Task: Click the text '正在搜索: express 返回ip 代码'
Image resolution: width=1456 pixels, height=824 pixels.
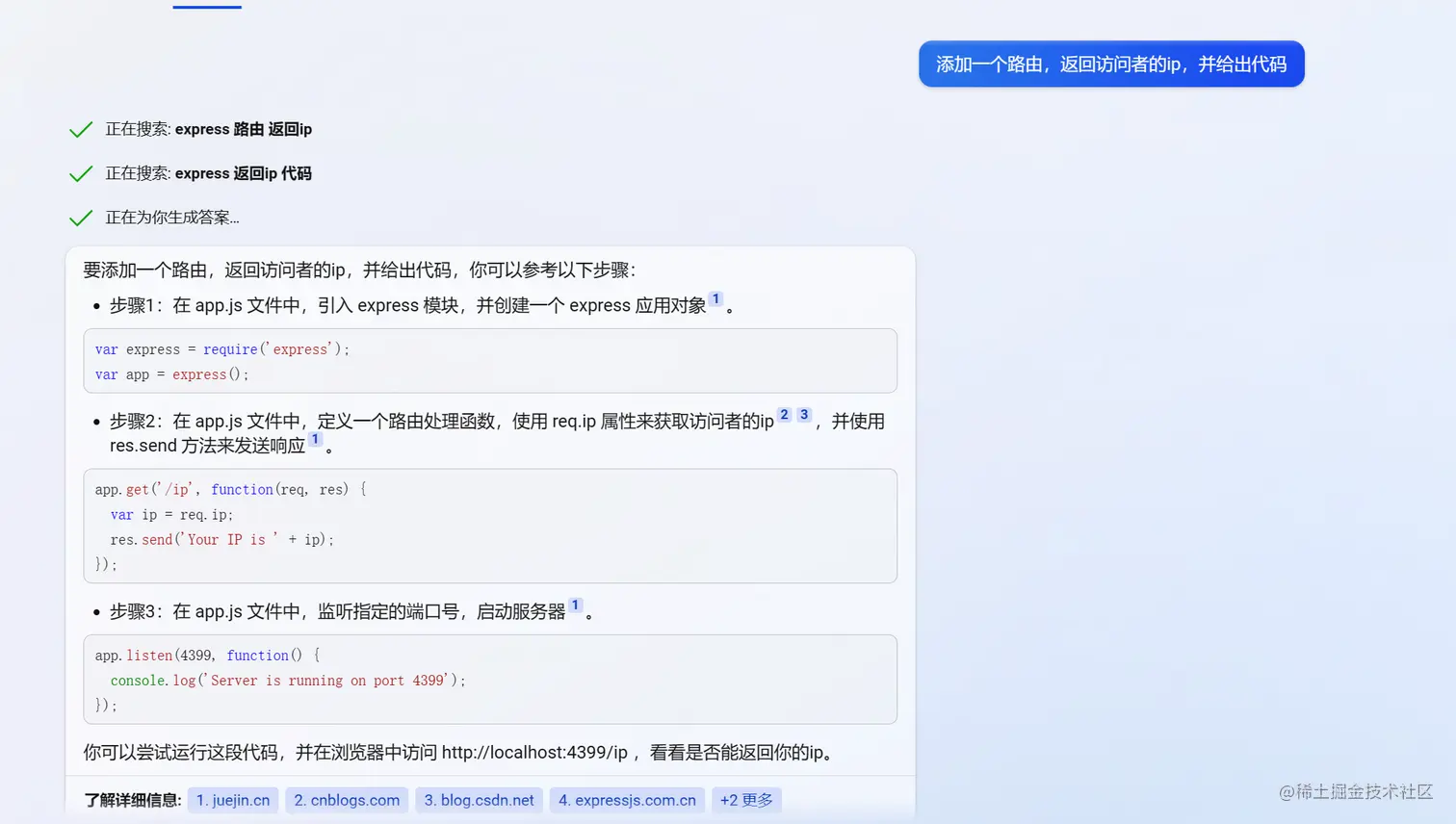Action: 209,173
